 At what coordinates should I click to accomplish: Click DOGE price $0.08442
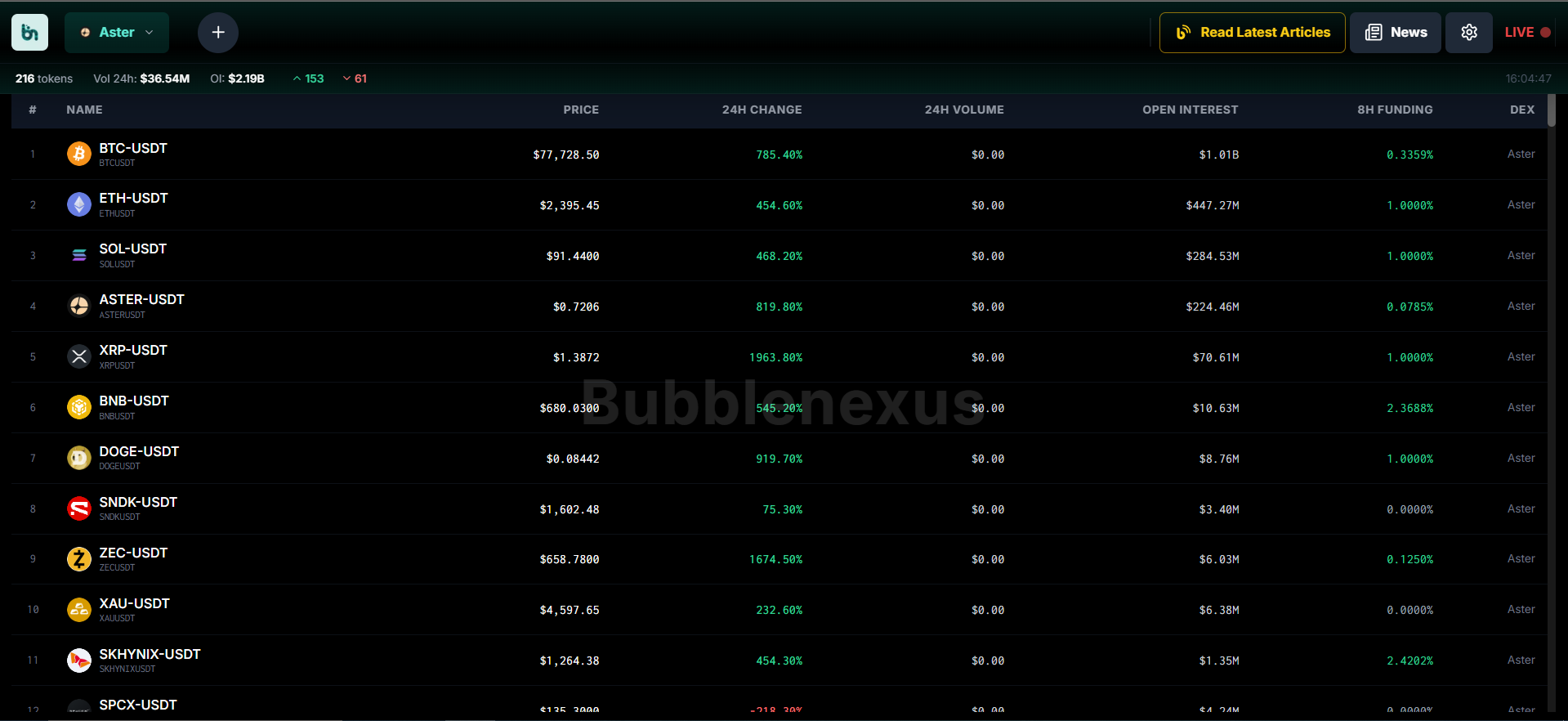coord(573,459)
